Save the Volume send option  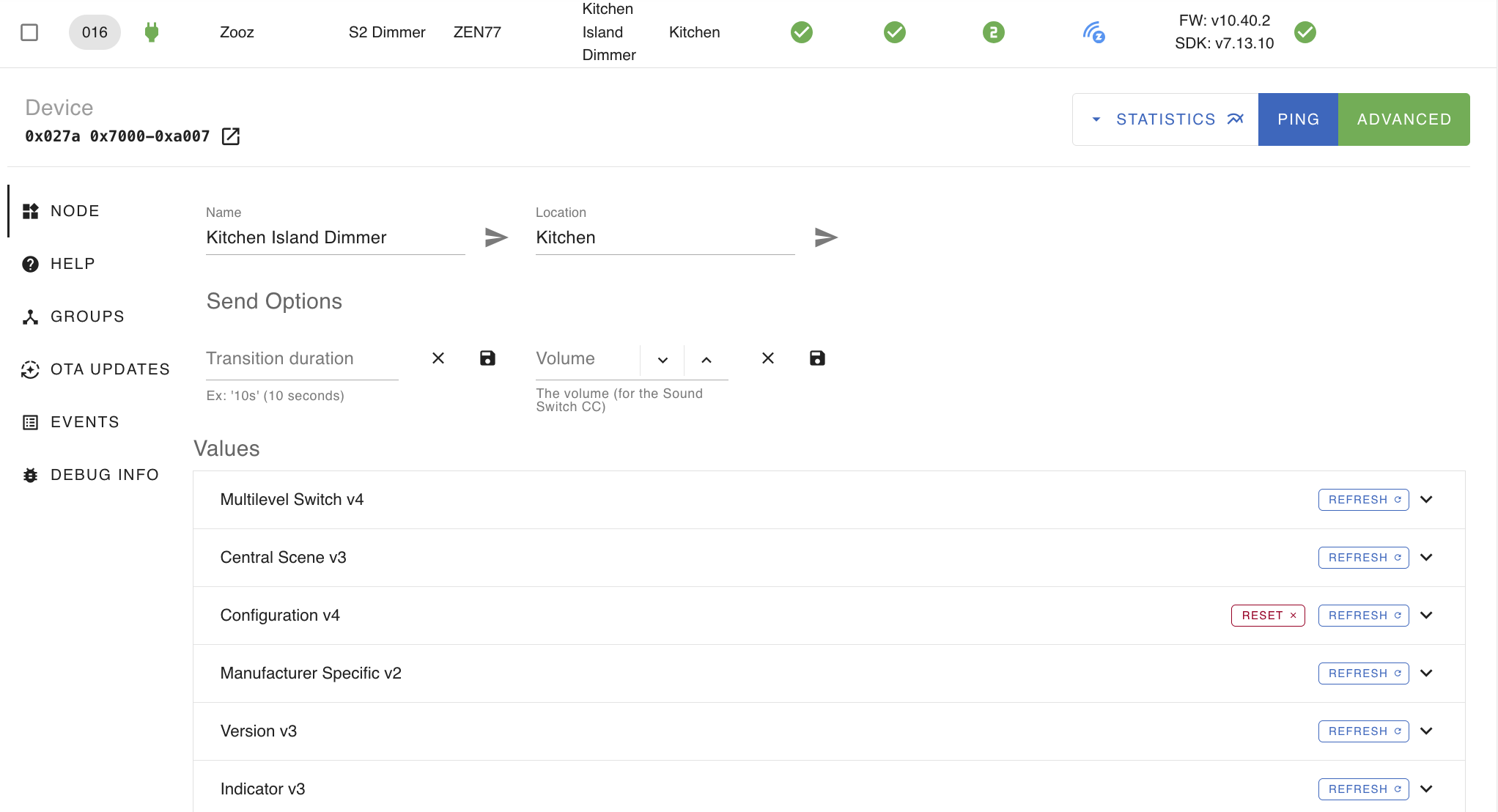pyautogui.click(x=817, y=358)
